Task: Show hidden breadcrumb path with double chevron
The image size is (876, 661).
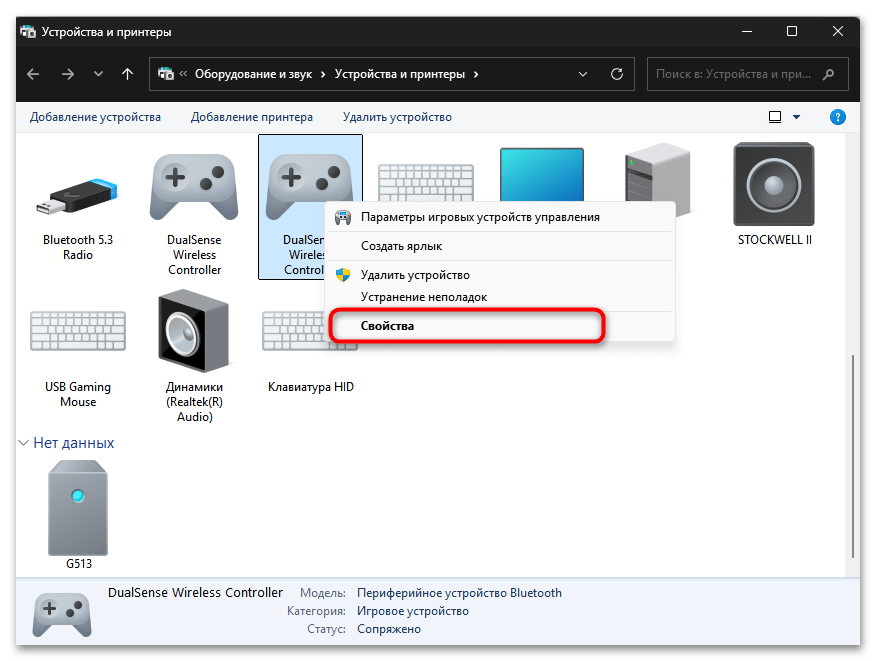Action: (x=183, y=74)
